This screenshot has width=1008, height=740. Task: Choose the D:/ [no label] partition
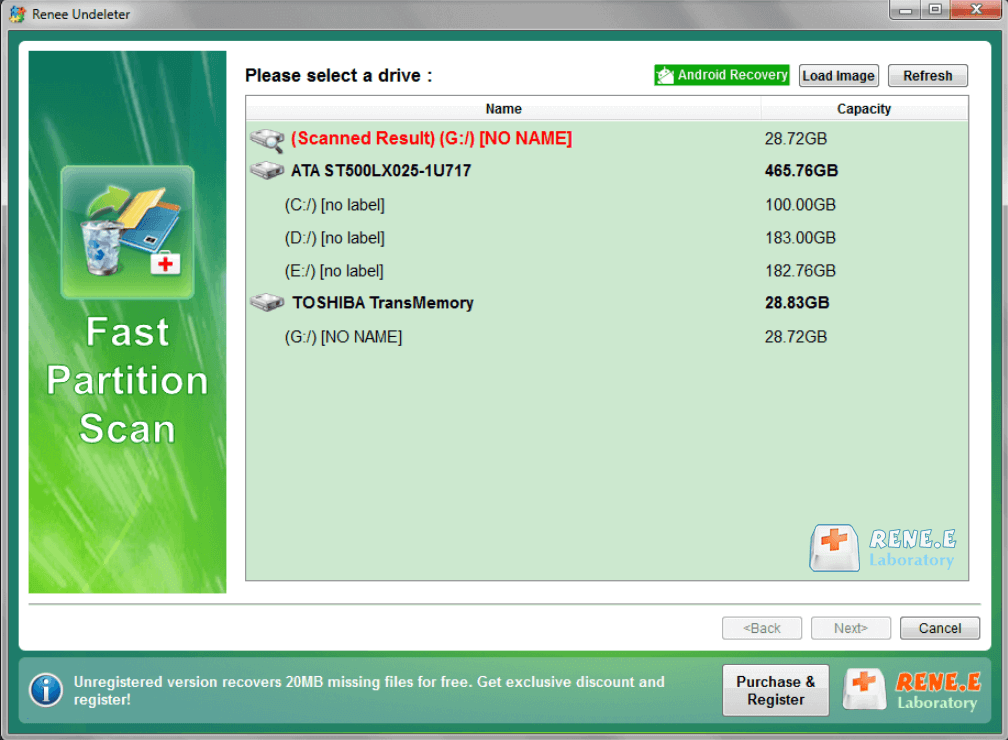335,238
